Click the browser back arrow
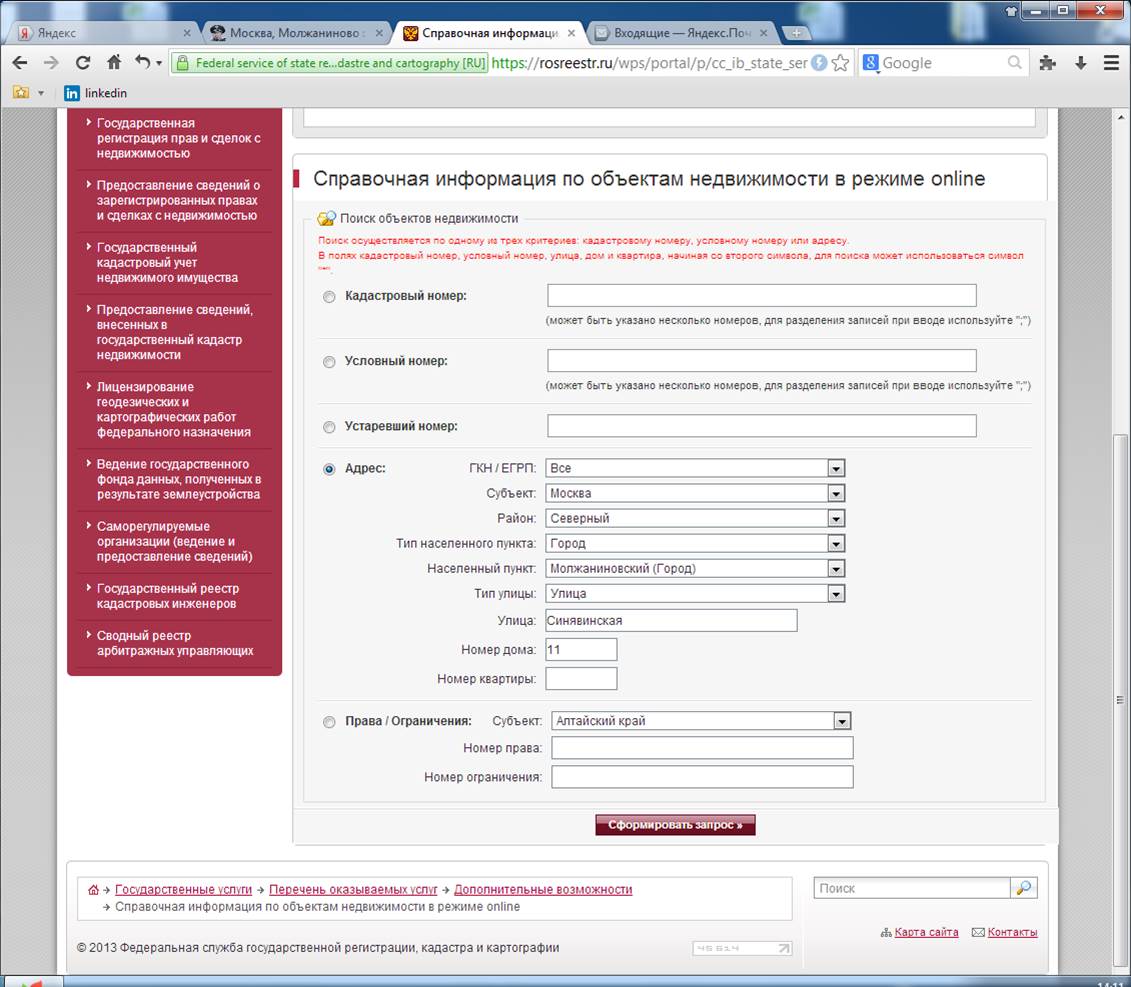 20,62
